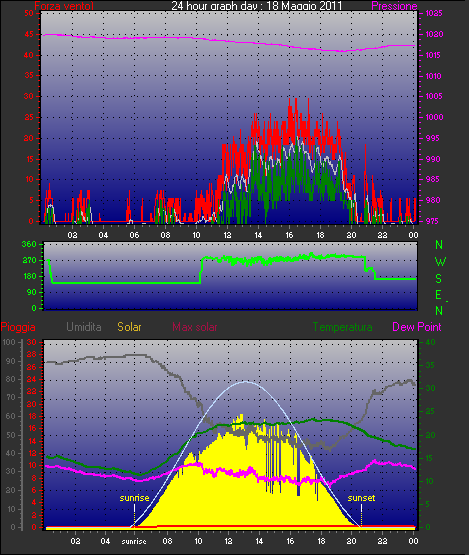Viewport: 469px width, 555px height.
Task: Click the 360 degrees wind direction value
Action: coord(29,244)
